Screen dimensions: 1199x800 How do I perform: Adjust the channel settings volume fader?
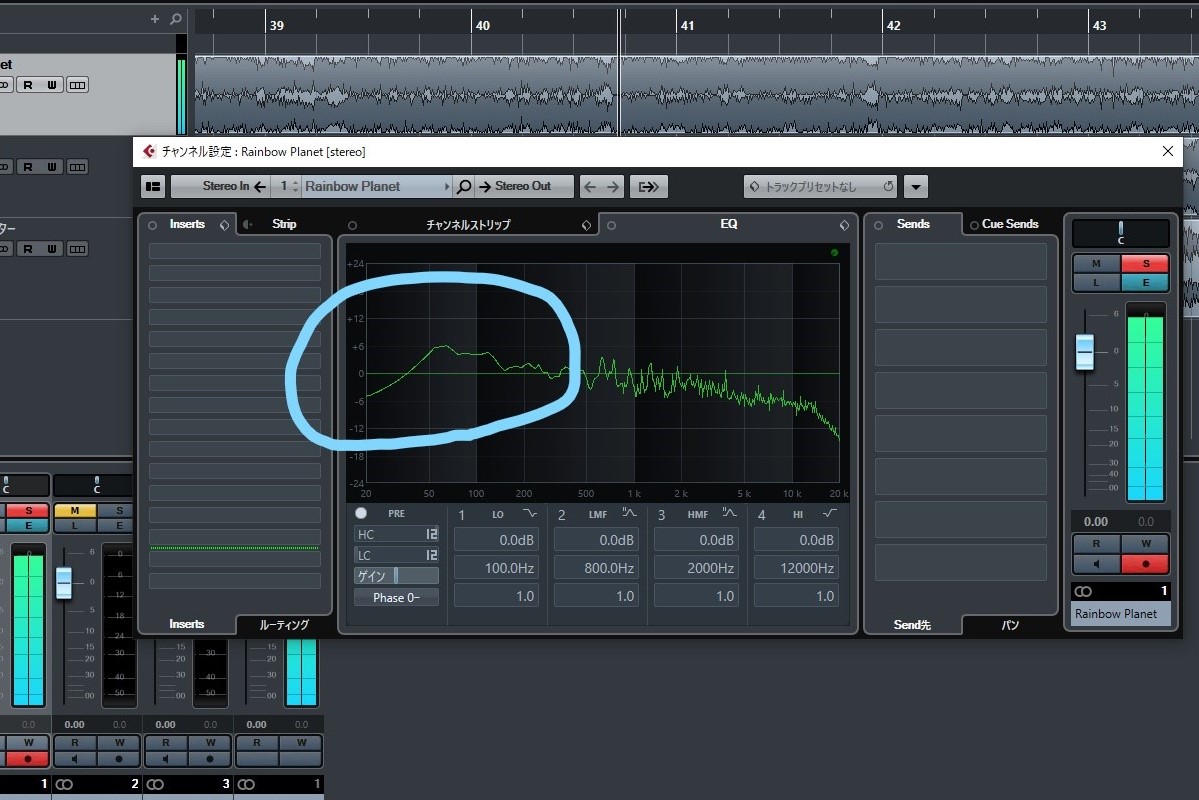(1084, 352)
